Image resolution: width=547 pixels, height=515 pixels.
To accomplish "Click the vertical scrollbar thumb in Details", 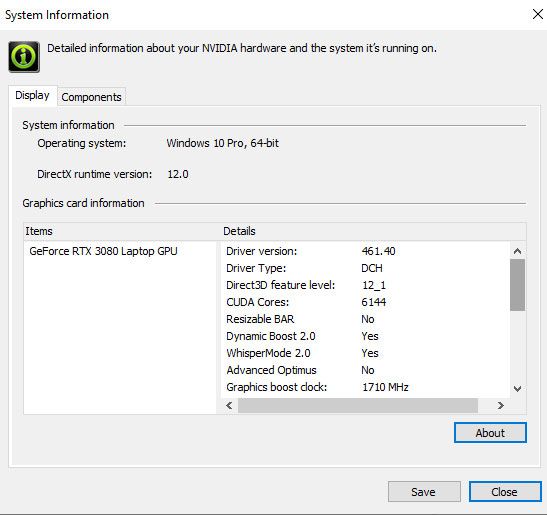I will [518, 285].
